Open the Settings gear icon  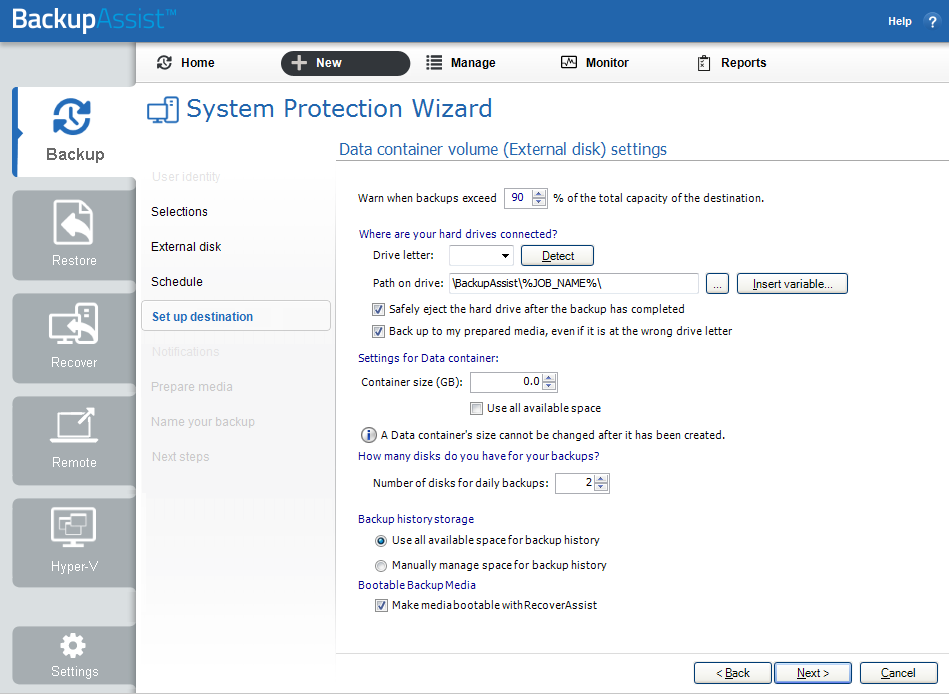point(73,646)
